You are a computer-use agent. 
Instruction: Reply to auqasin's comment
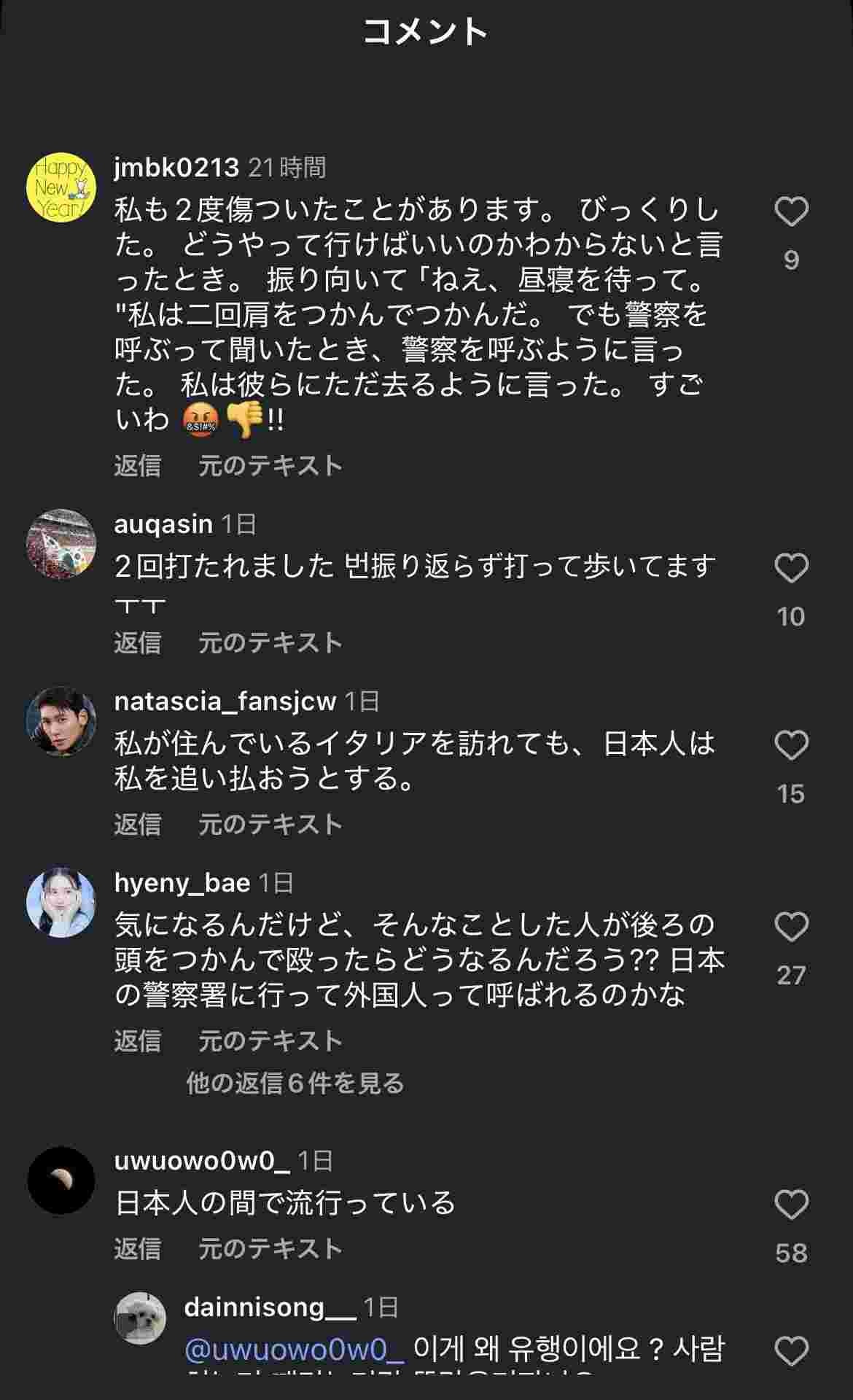tap(137, 643)
